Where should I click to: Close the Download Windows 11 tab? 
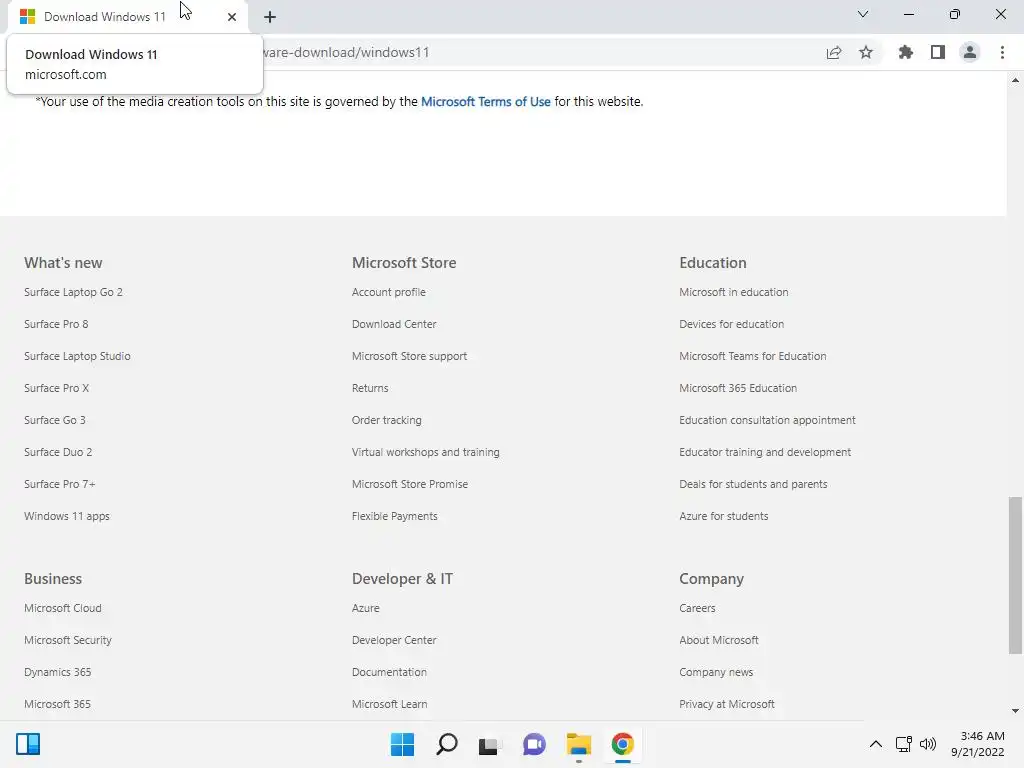pyautogui.click(x=232, y=17)
